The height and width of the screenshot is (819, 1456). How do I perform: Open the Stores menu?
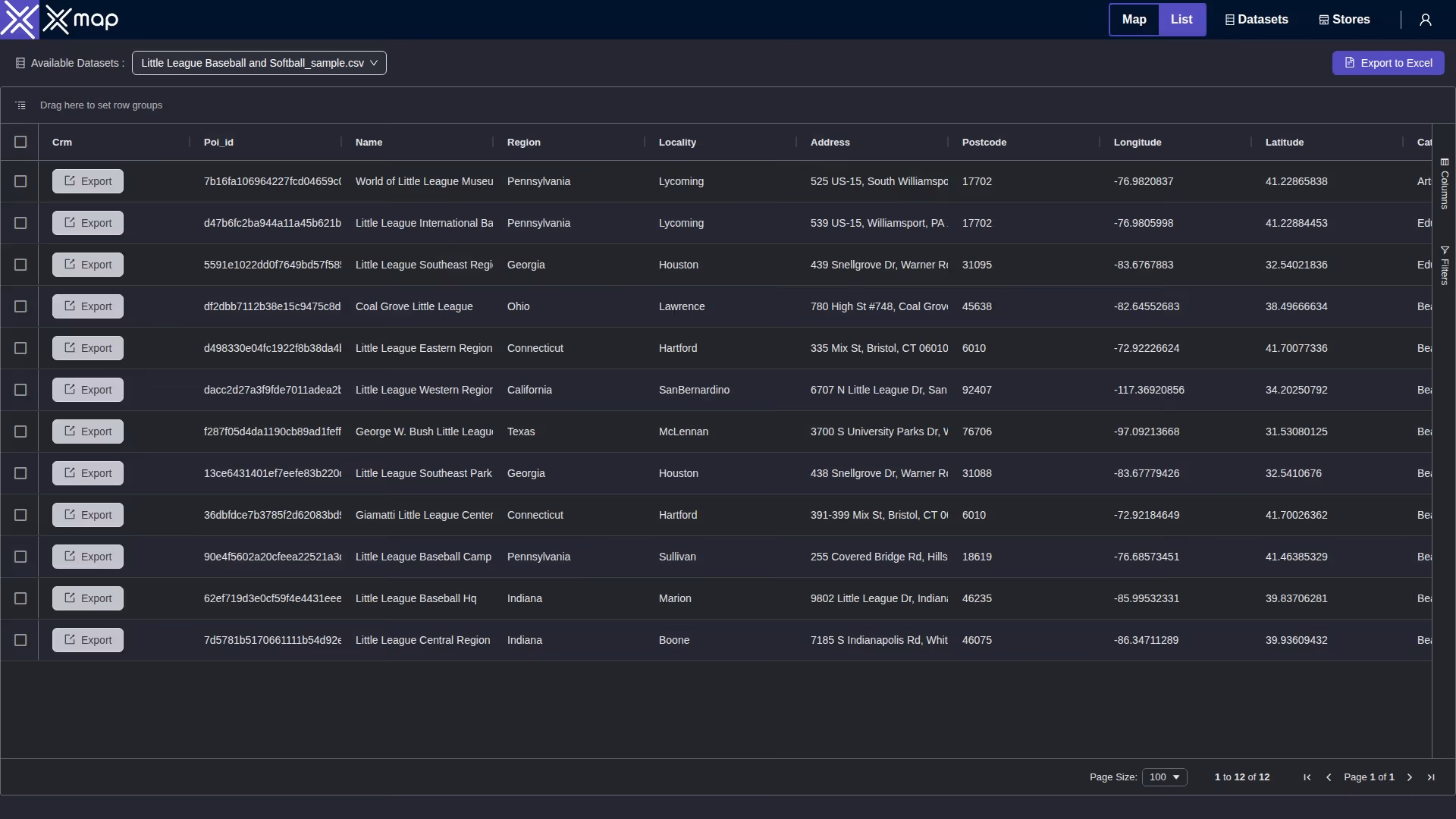click(1345, 20)
